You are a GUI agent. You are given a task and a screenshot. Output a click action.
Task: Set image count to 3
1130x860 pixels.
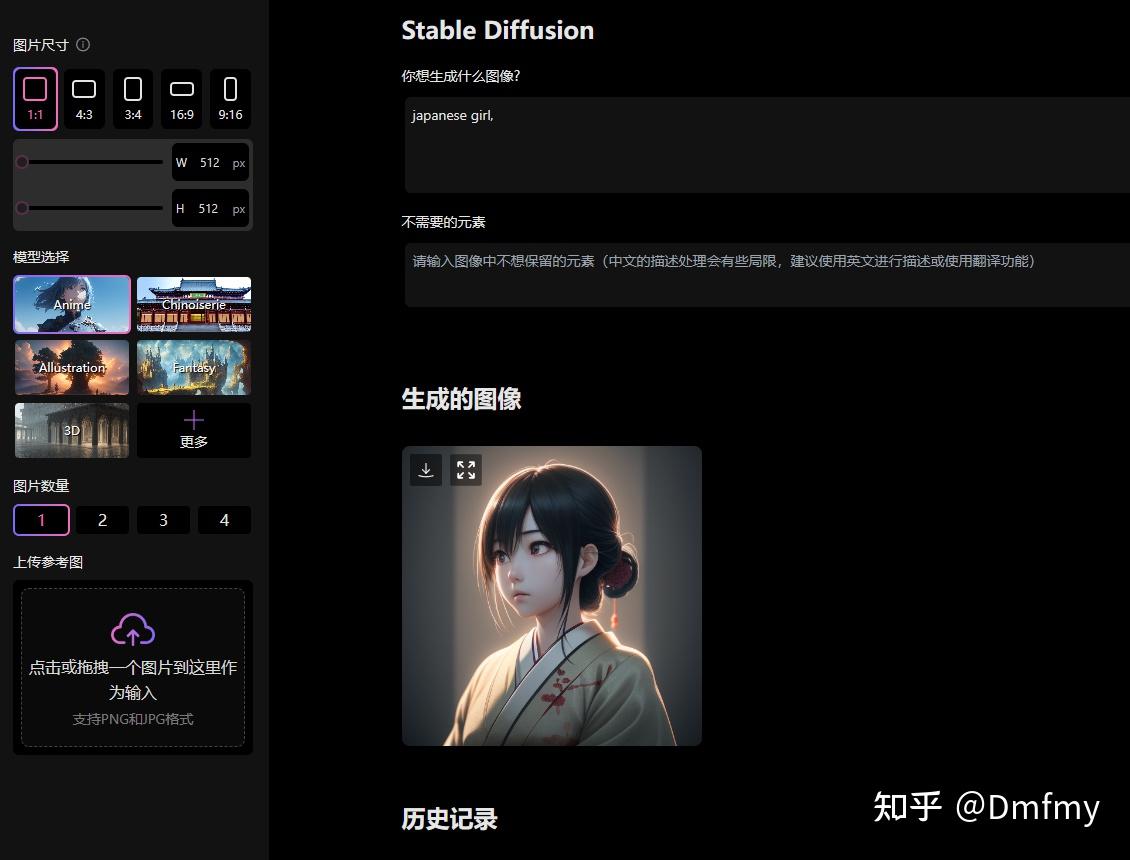point(164,520)
